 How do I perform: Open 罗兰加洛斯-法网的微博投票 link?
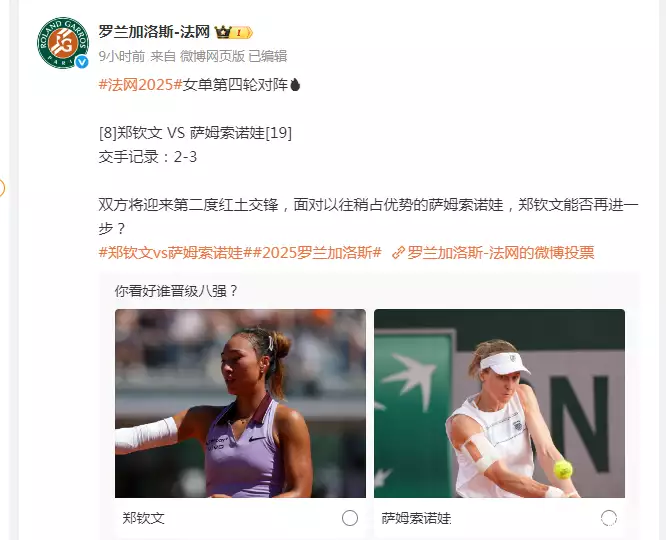click(x=500, y=253)
